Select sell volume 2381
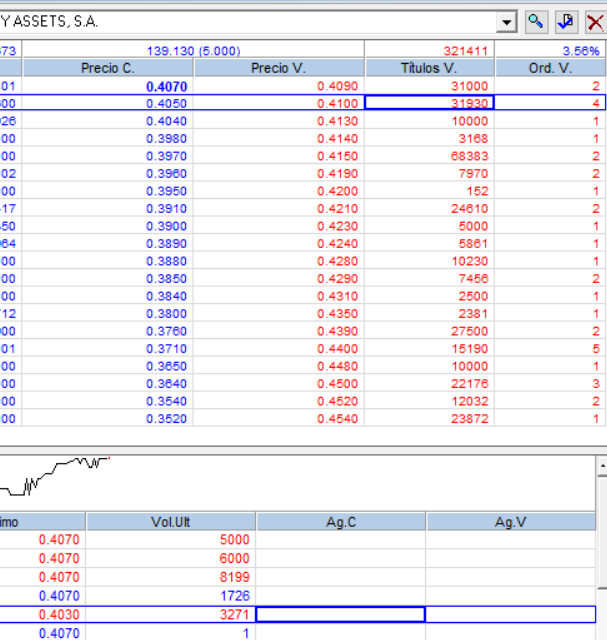Screen dimensions: 607x640 pyautogui.click(x=473, y=314)
